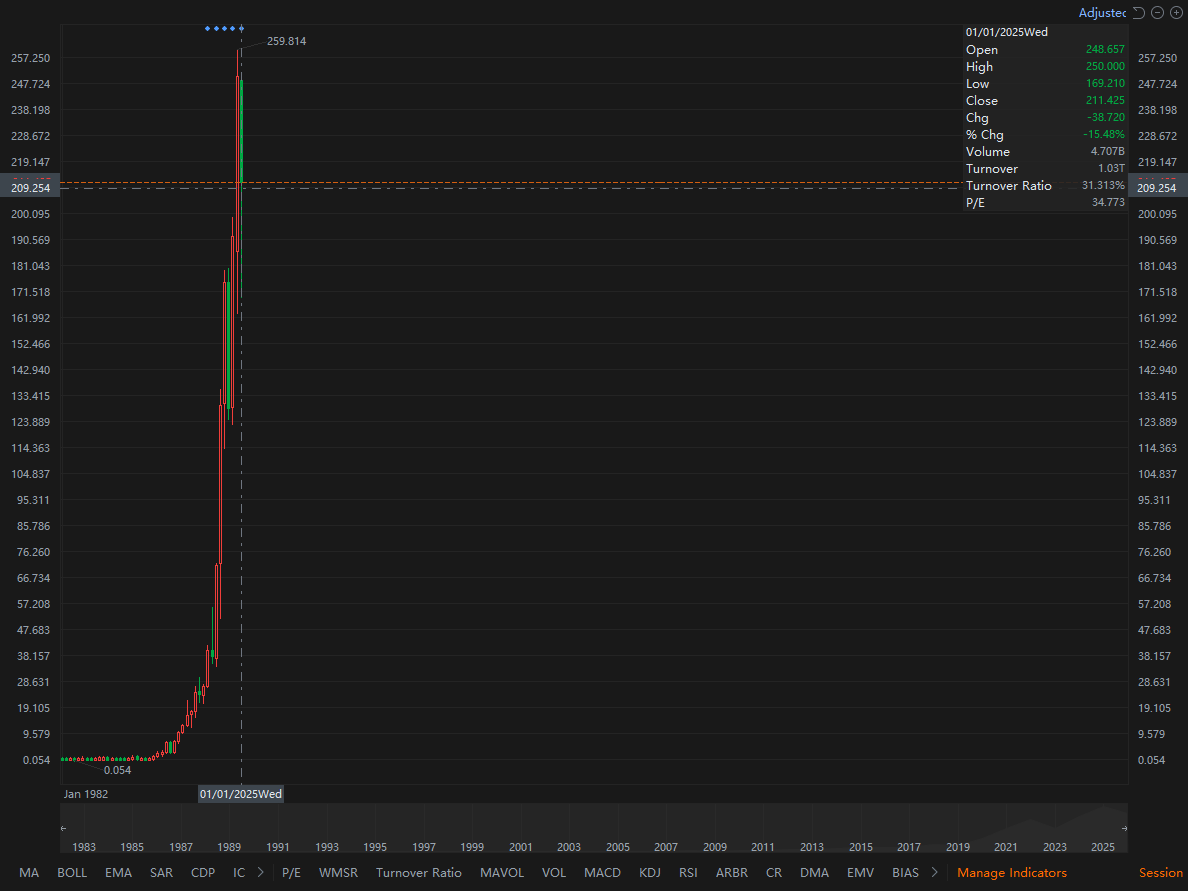The width and height of the screenshot is (1188, 891).
Task: Select the Turnover Ratio indicator tab
Action: [418, 873]
